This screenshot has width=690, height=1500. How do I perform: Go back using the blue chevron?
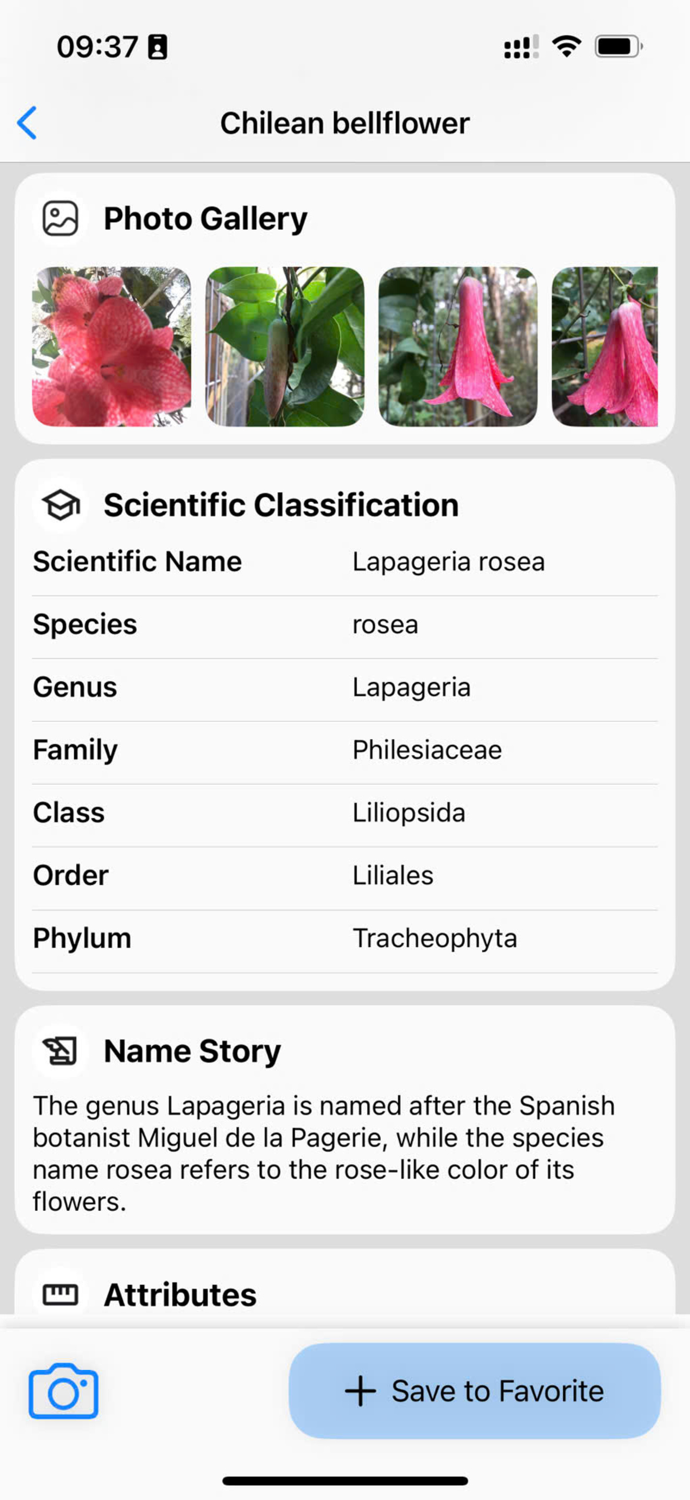click(27, 123)
